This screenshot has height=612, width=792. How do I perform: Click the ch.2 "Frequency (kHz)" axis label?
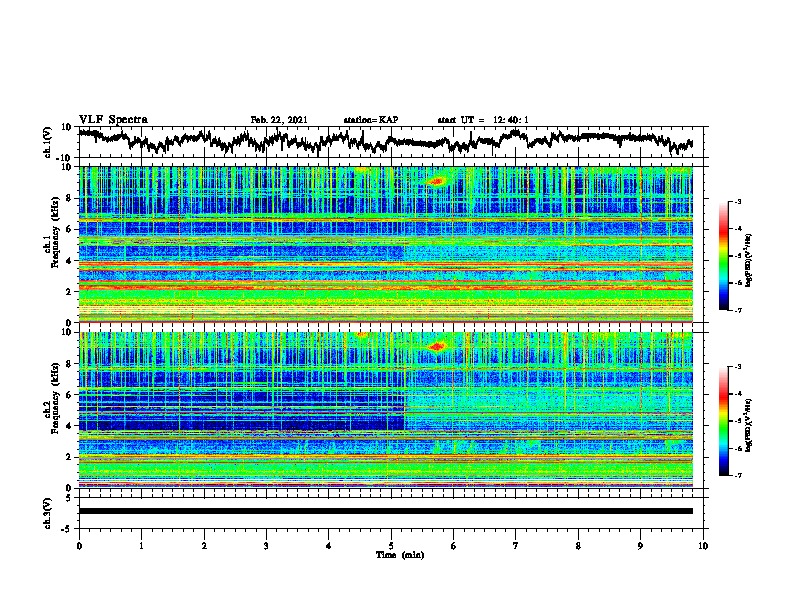[55, 397]
